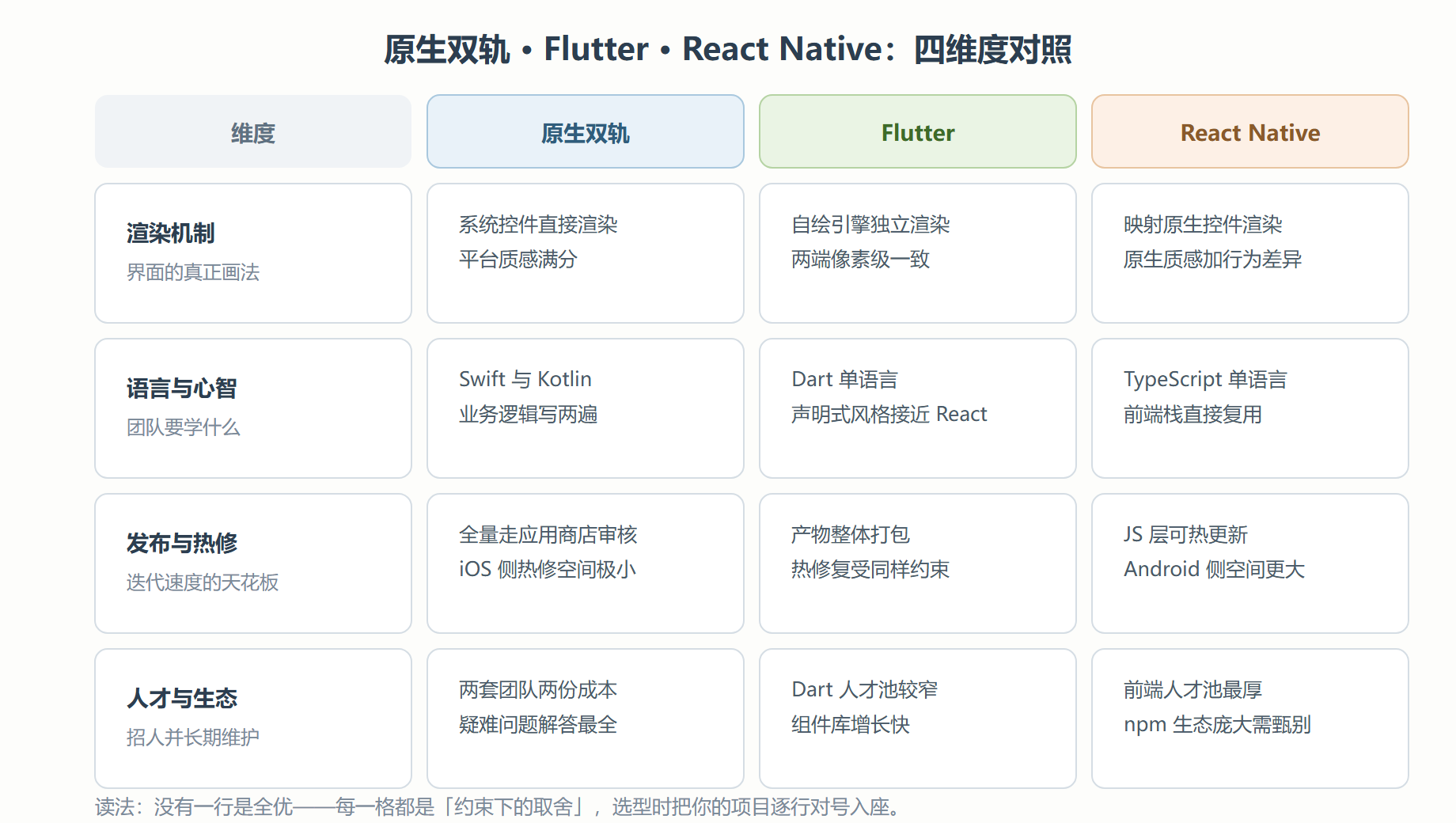Click the text "TypeScript 单语言"
Image resolution: width=1456 pixels, height=823 pixels.
[1205, 380]
